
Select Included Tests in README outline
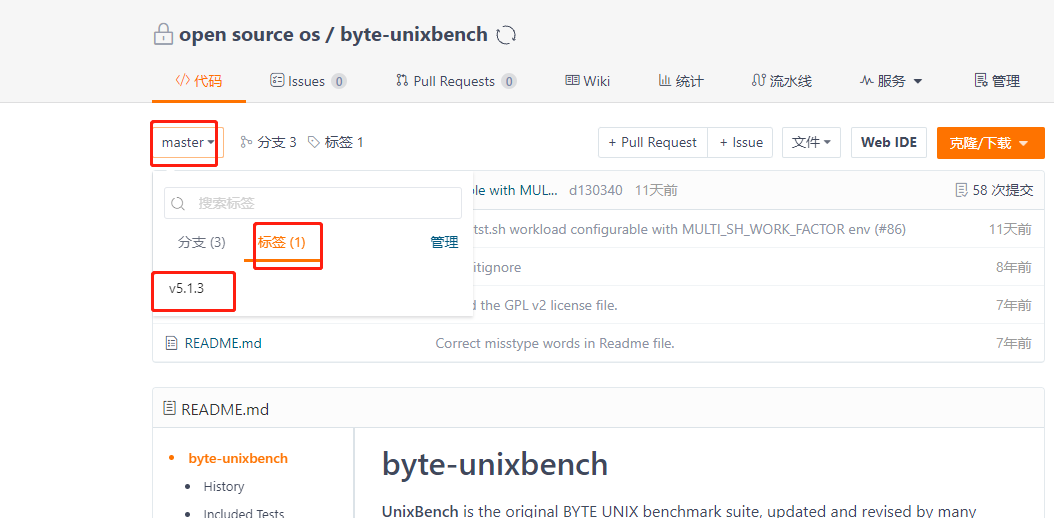(x=244, y=513)
